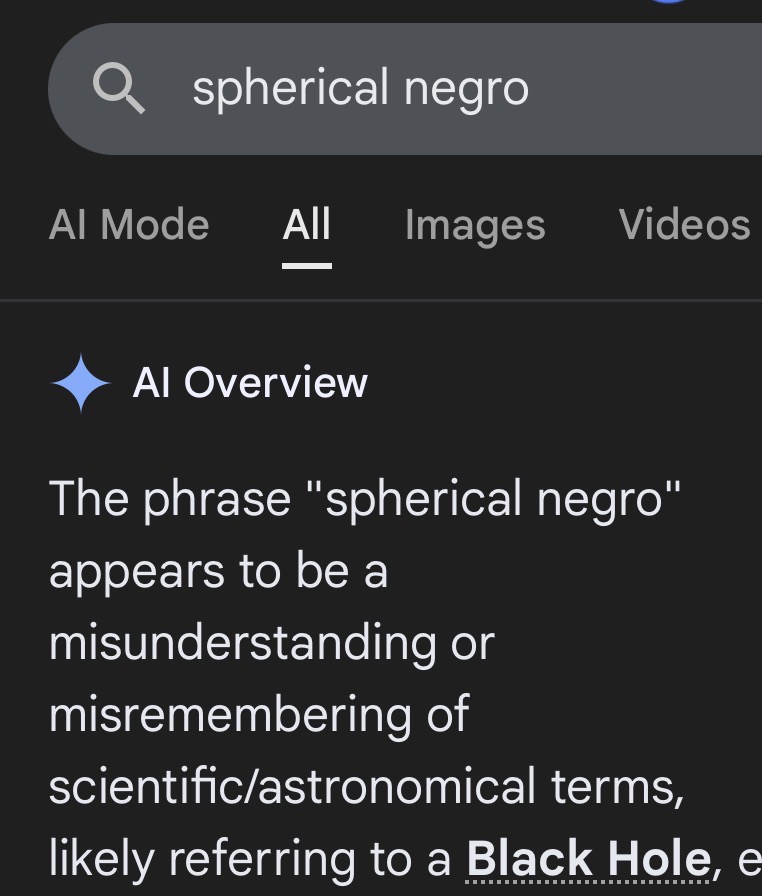
Task: Click the white underline indicator beneath All
Action: 307,266
